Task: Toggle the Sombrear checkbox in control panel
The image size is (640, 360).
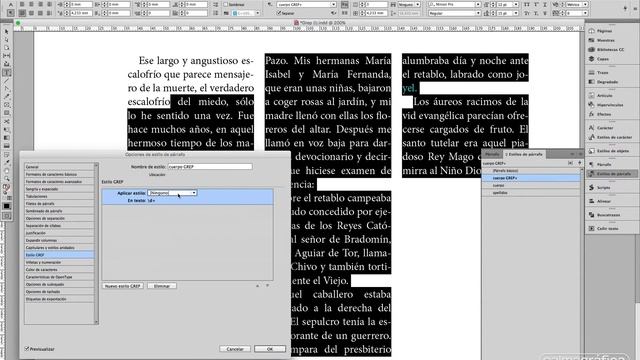Action: [x=226, y=4]
